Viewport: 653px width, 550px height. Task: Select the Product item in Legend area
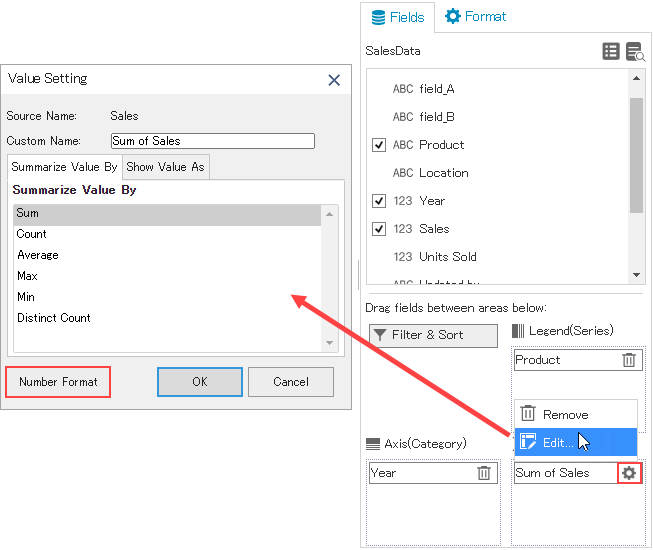[578, 360]
